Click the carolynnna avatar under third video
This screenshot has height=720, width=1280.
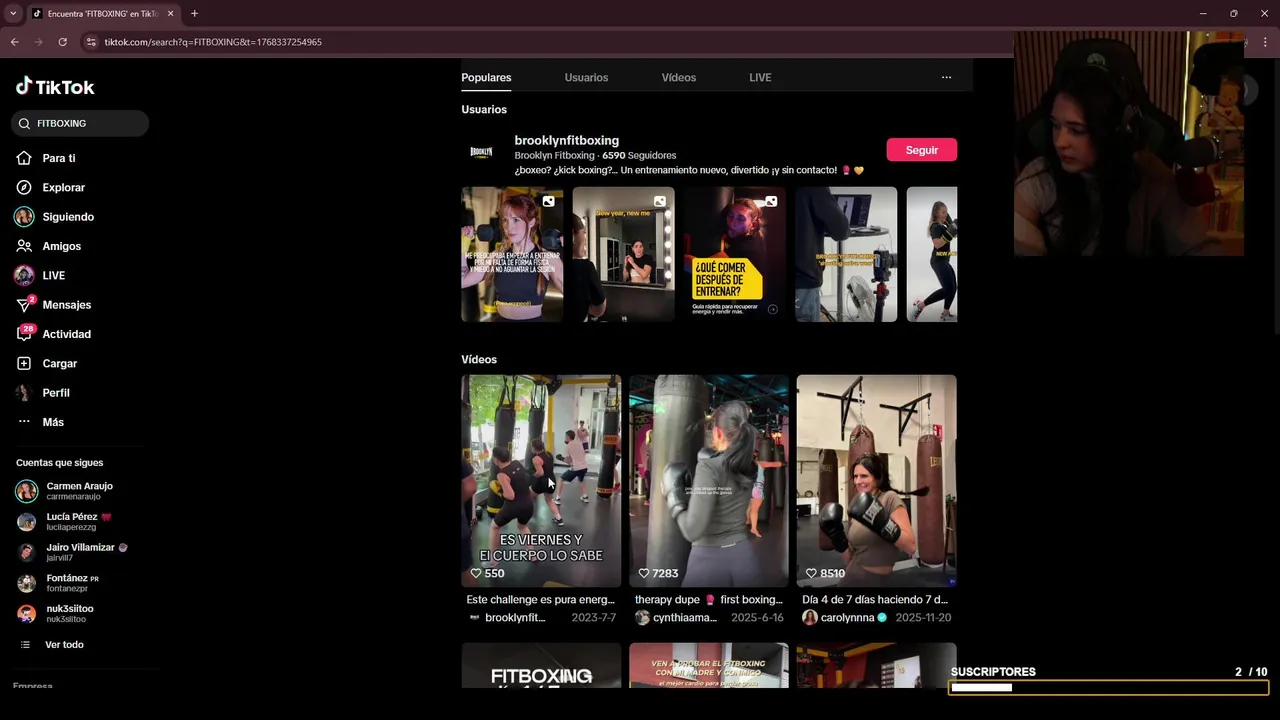pos(810,618)
